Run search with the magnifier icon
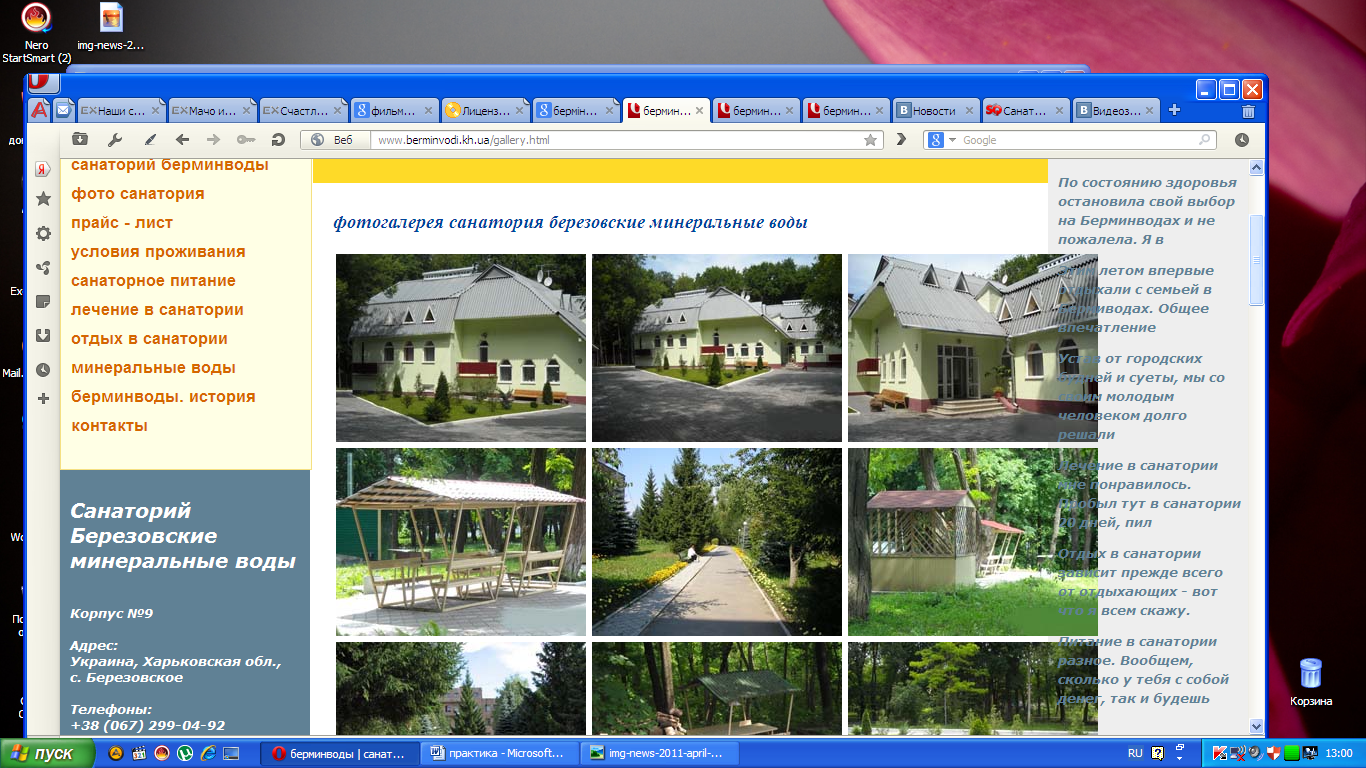This screenshot has width=1366, height=768. click(1204, 140)
